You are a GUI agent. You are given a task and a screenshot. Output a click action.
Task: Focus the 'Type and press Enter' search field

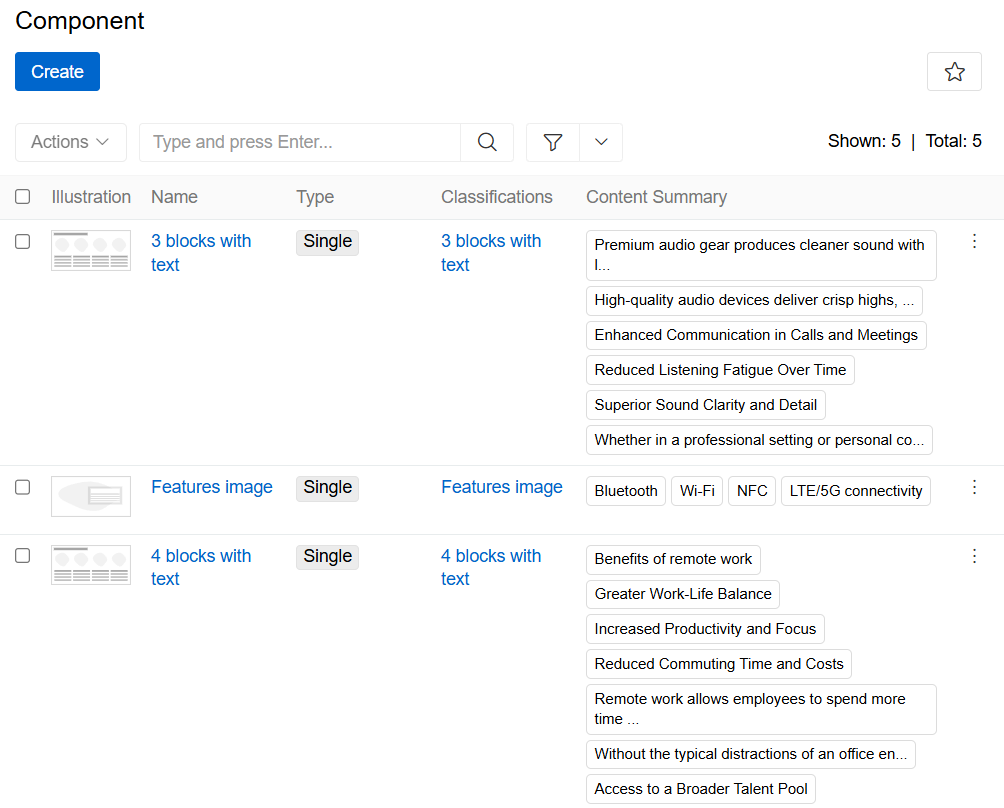[300, 142]
